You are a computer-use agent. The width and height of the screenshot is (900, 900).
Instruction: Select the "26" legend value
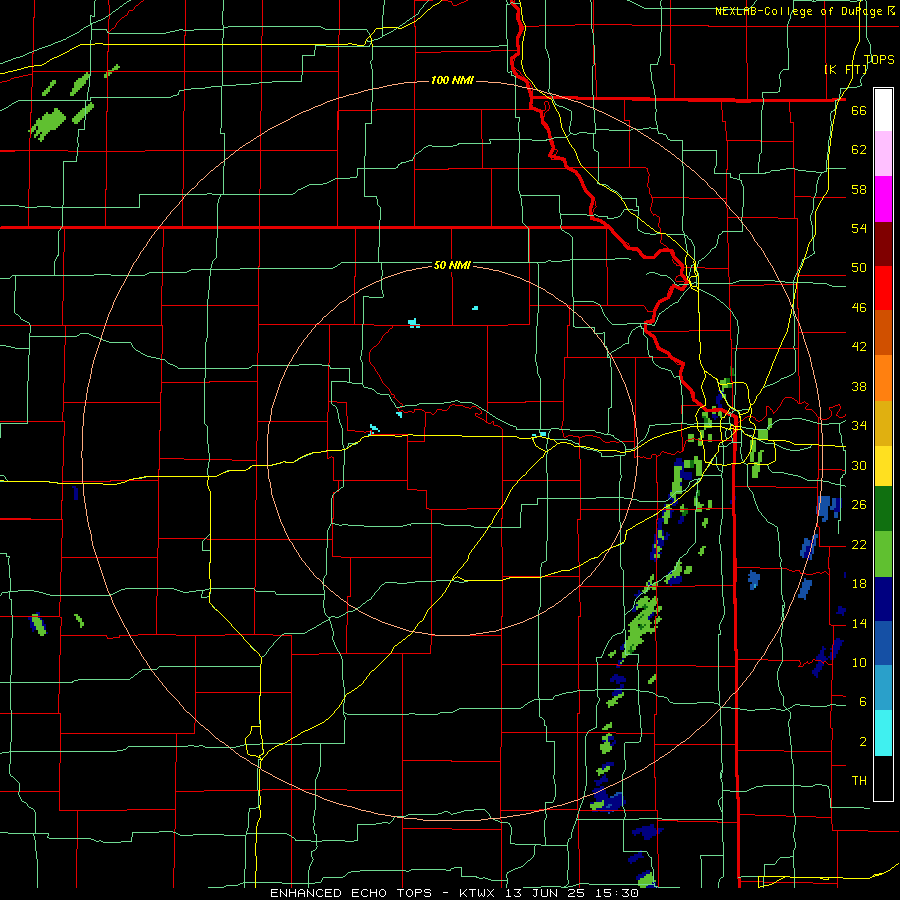[859, 505]
